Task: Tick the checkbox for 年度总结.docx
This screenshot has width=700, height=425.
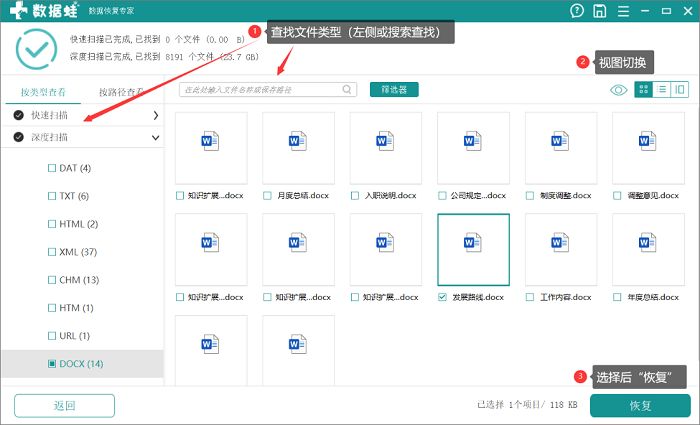Action: (617, 297)
